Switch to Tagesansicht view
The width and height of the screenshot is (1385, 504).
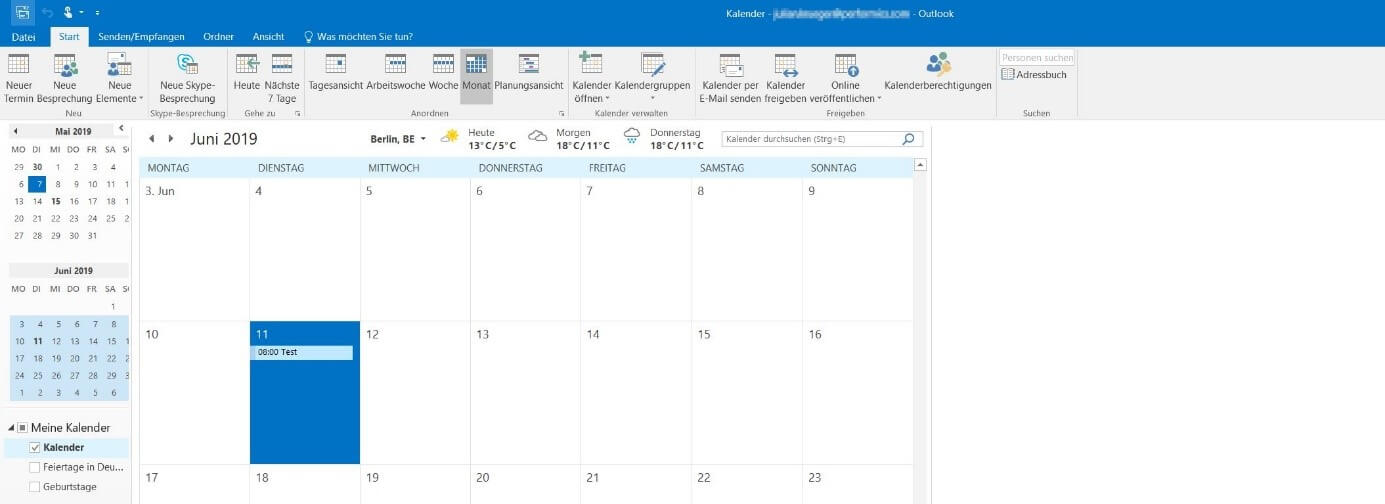[335, 66]
